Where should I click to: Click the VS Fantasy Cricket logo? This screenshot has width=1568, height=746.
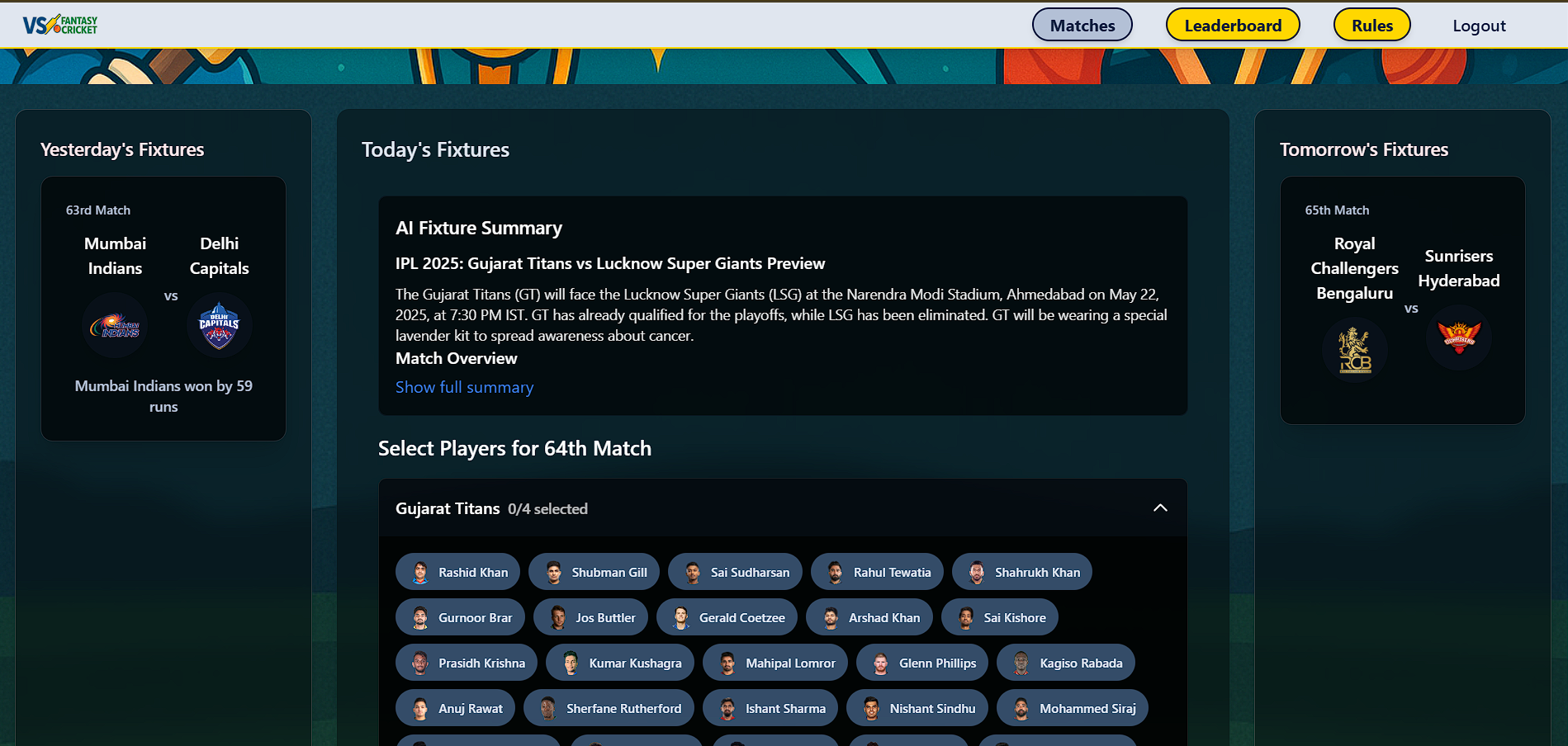pyautogui.click(x=60, y=25)
